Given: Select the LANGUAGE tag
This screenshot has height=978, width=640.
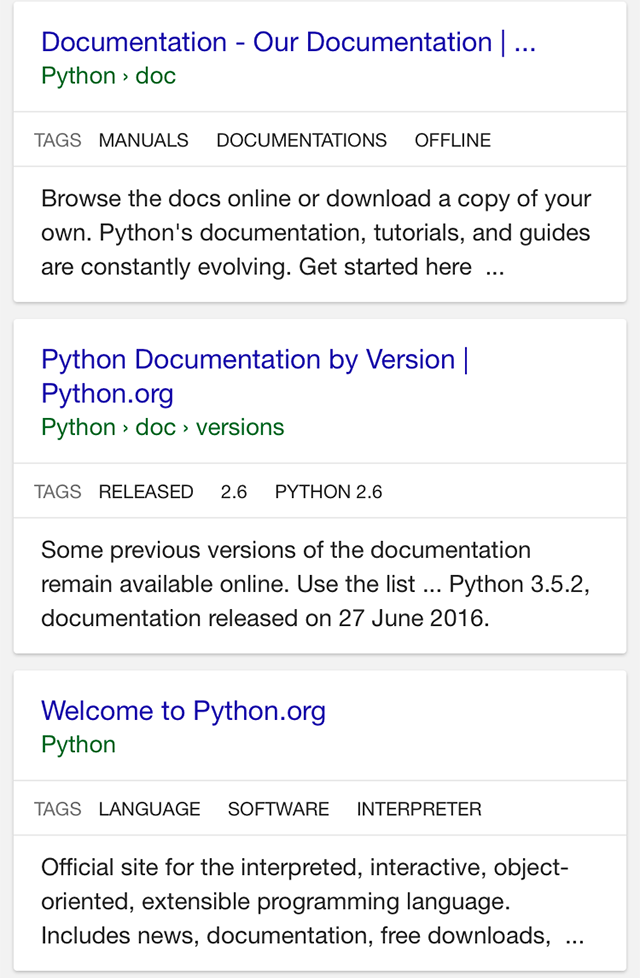Looking at the screenshot, I should click(149, 809).
